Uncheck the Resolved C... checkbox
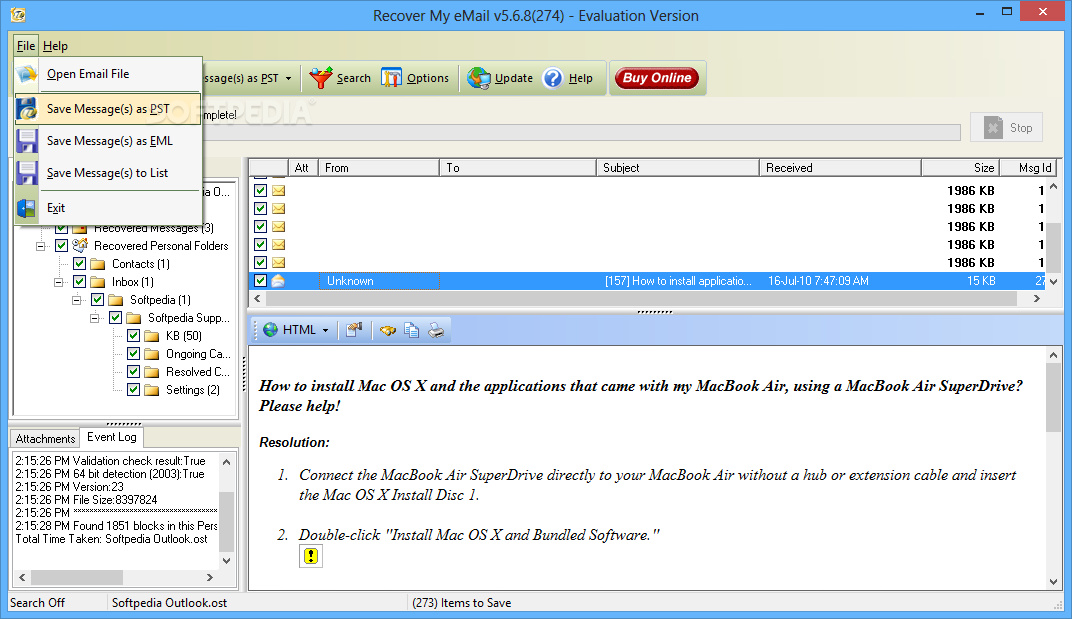Viewport: 1072px width, 619px height. pyautogui.click(x=133, y=371)
